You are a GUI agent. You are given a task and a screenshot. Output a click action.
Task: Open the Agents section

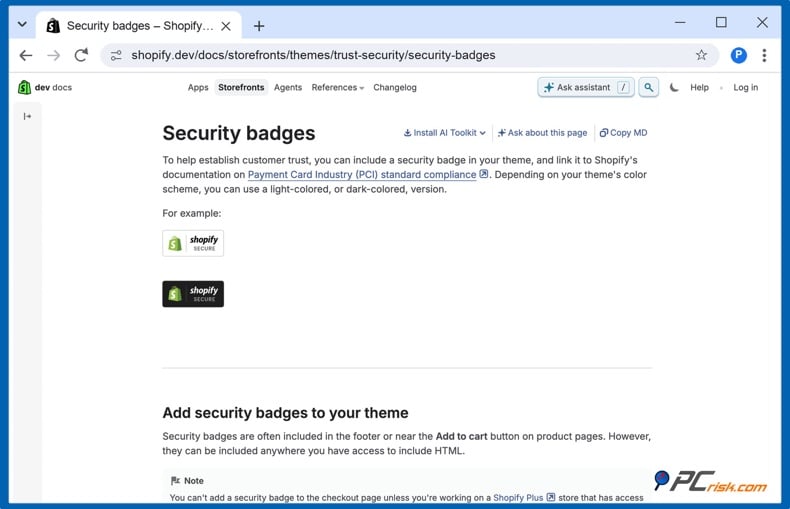(288, 87)
